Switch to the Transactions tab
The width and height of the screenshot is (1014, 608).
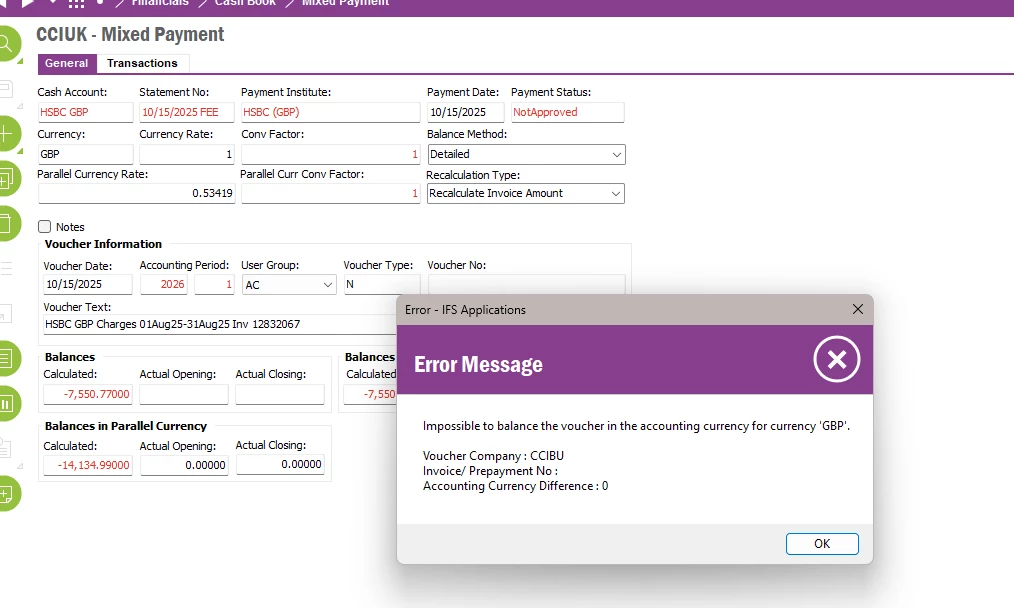pyautogui.click(x=142, y=63)
